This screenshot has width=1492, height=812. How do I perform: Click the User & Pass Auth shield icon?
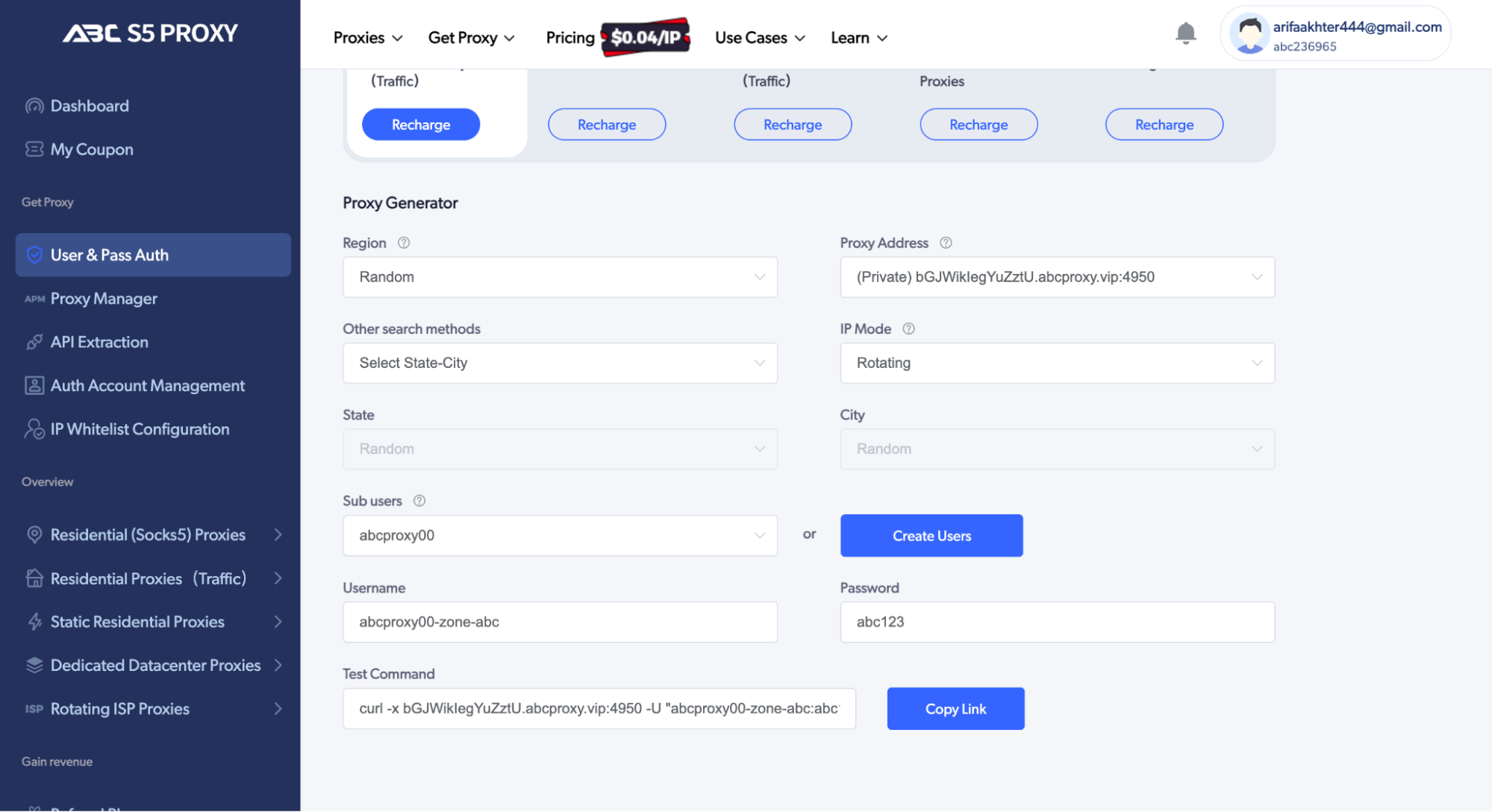(x=34, y=255)
